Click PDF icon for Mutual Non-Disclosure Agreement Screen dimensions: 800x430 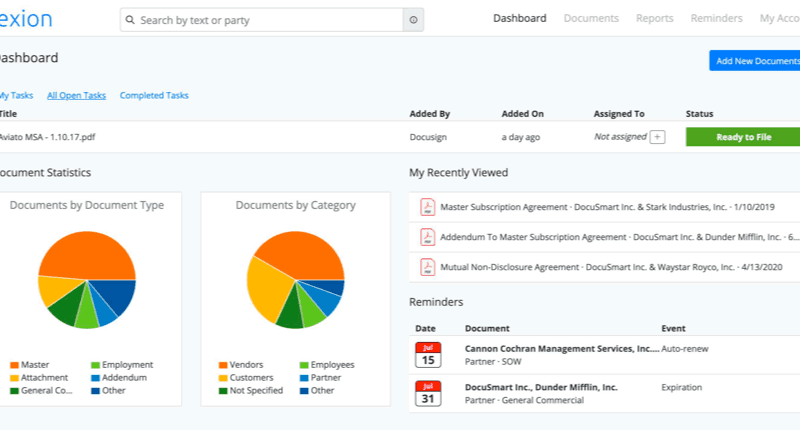(x=427, y=268)
